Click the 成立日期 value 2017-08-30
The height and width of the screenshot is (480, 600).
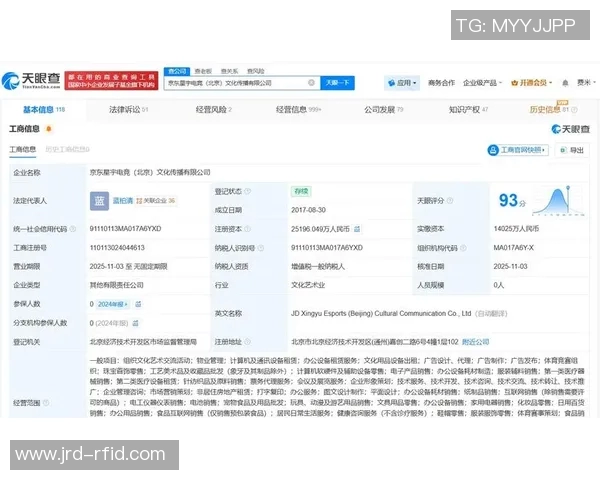coord(308,210)
